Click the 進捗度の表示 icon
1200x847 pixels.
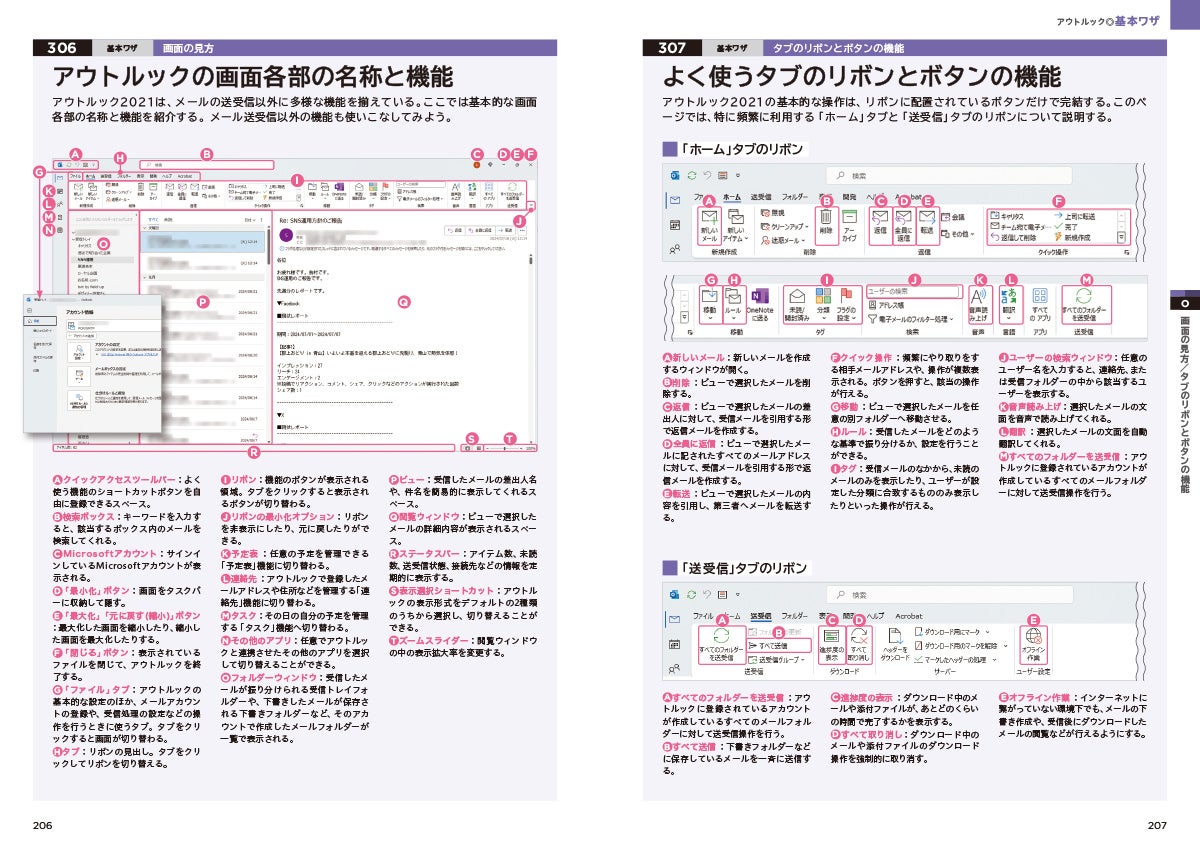(x=832, y=646)
